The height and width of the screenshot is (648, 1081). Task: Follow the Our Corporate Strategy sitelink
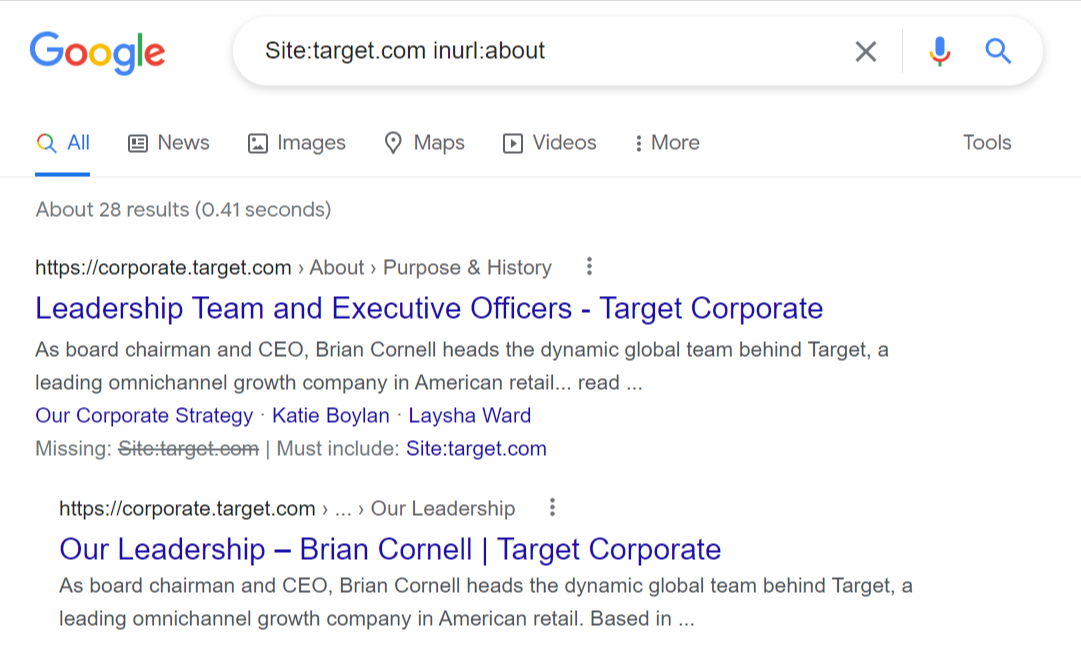(x=144, y=415)
